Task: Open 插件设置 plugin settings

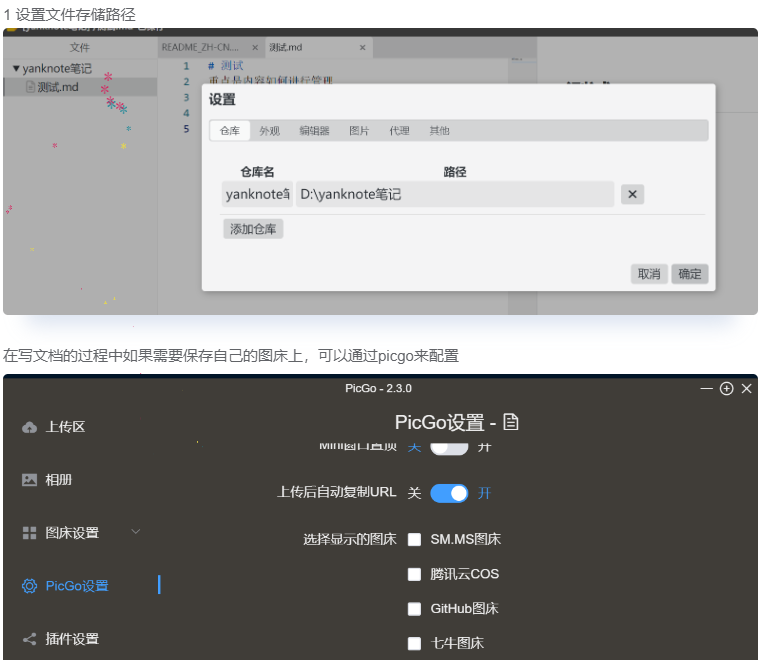Action: (61, 639)
